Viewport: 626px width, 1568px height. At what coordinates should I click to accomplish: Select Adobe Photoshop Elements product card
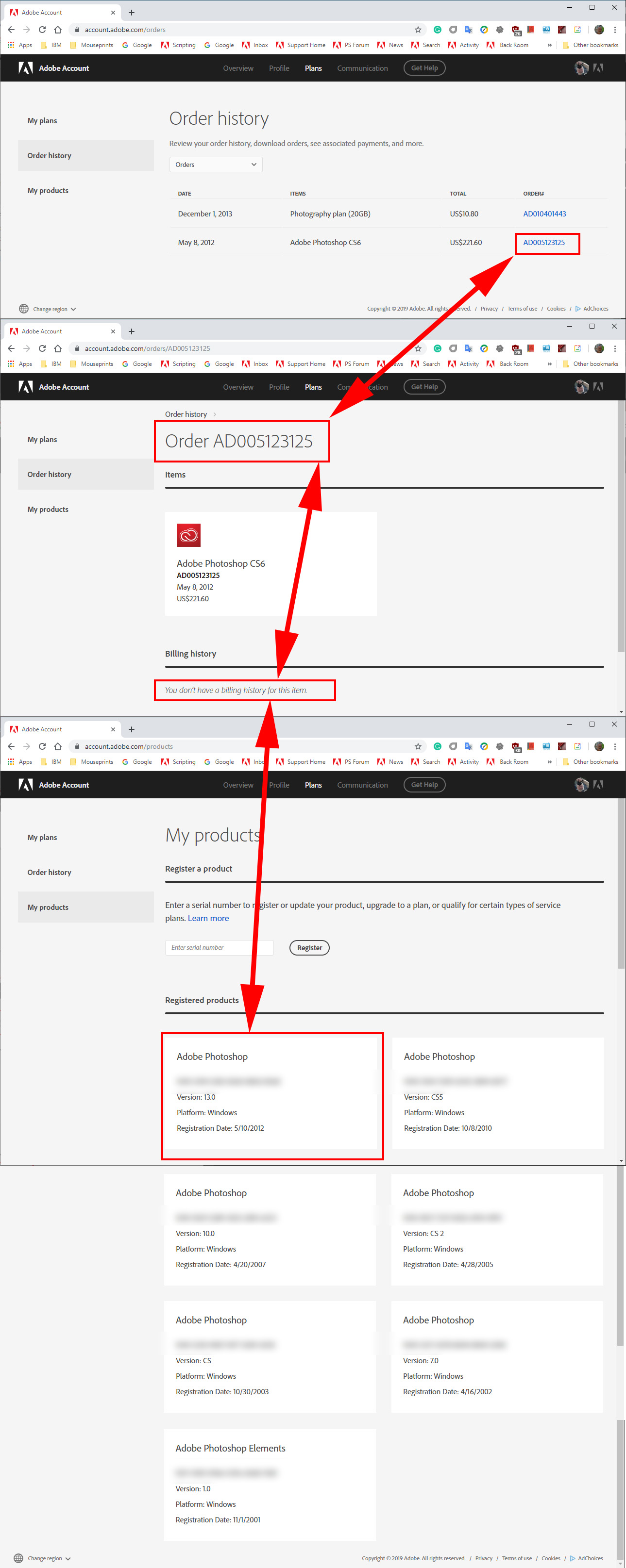click(x=270, y=1485)
